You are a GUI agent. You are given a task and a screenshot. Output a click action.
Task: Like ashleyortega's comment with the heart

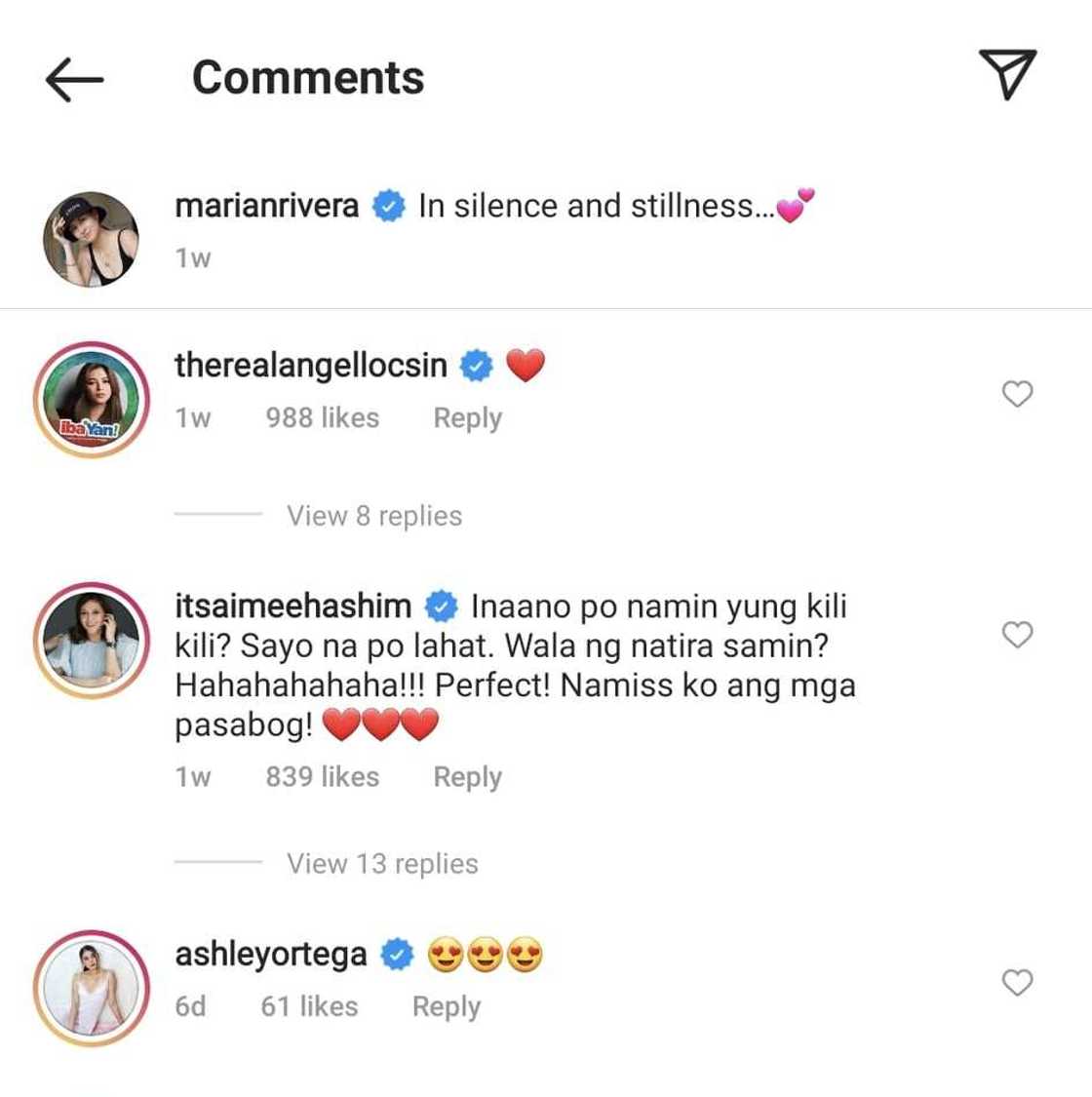1017,982
